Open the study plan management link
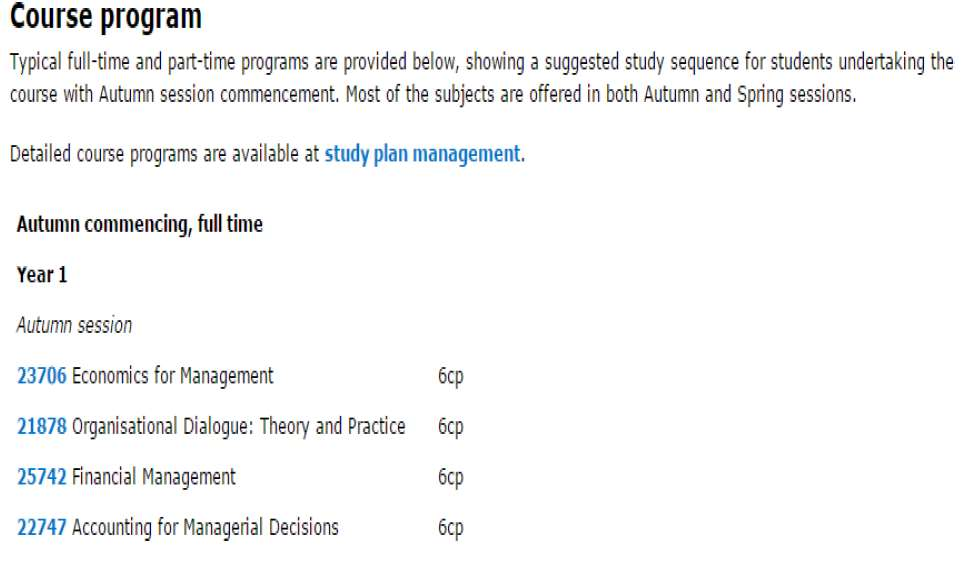The image size is (972, 565). (x=423, y=154)
